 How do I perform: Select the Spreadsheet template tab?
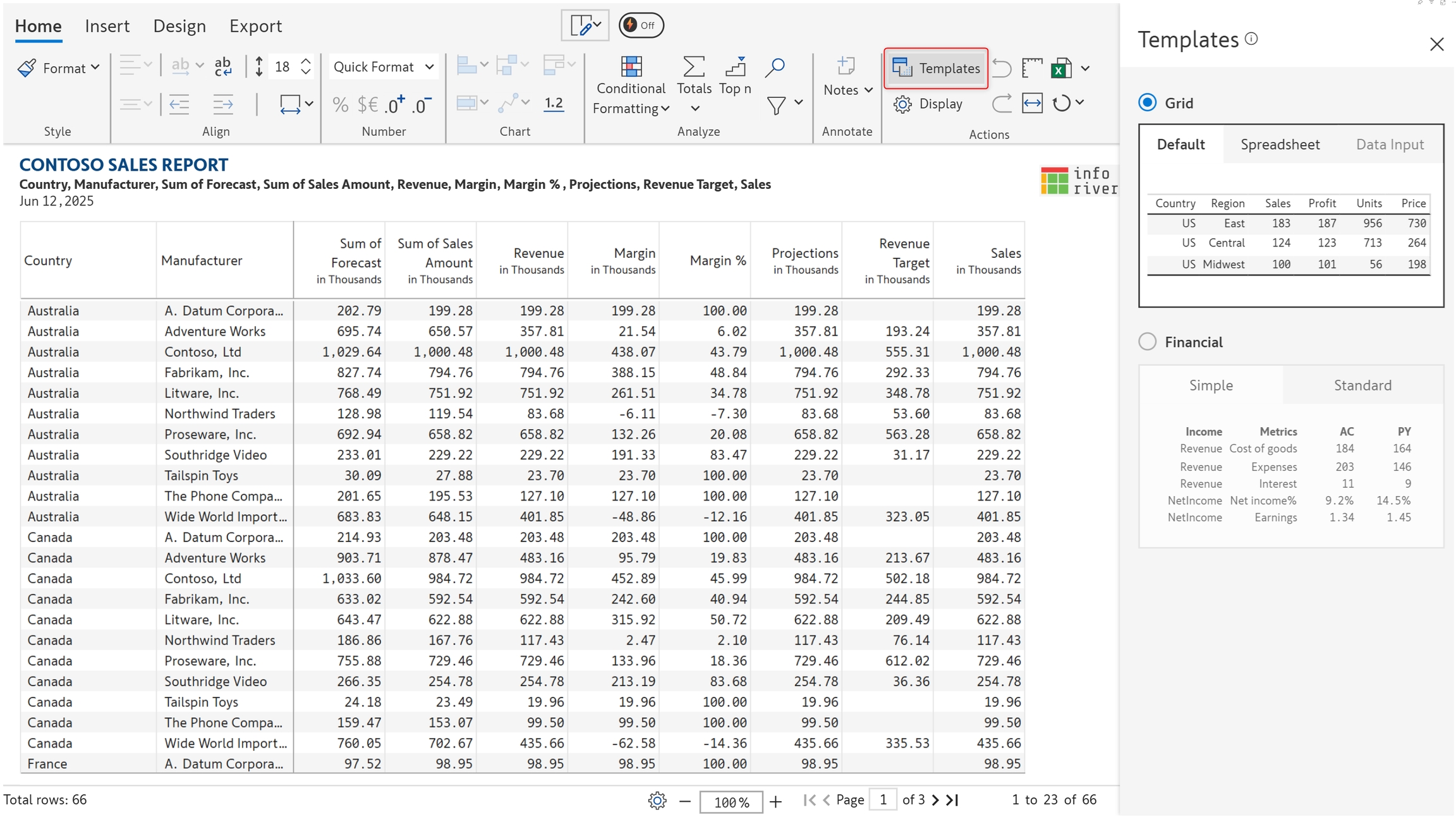pyautogui.click(x=1280, y=145)
